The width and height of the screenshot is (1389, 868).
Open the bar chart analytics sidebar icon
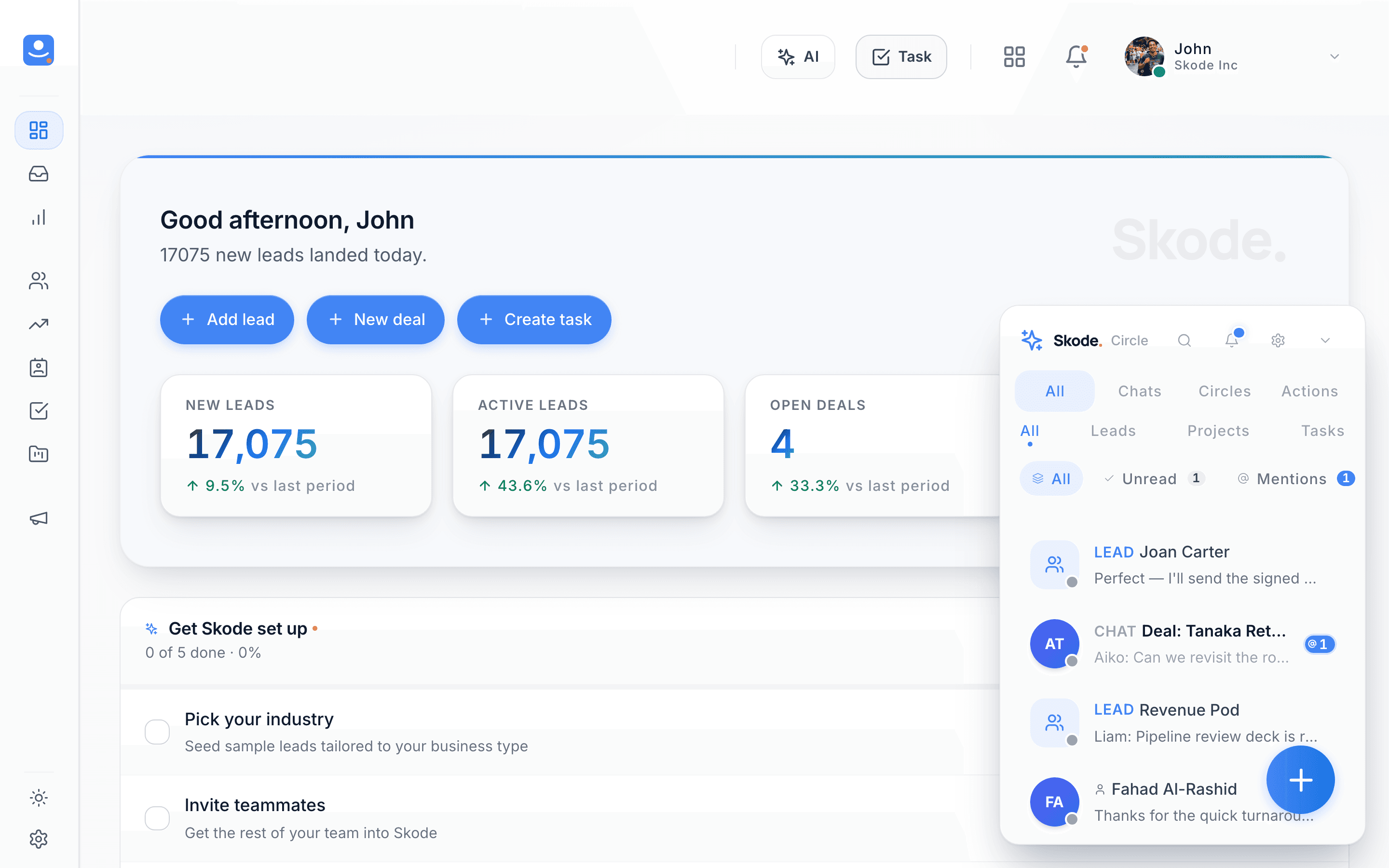coord(39,217)
